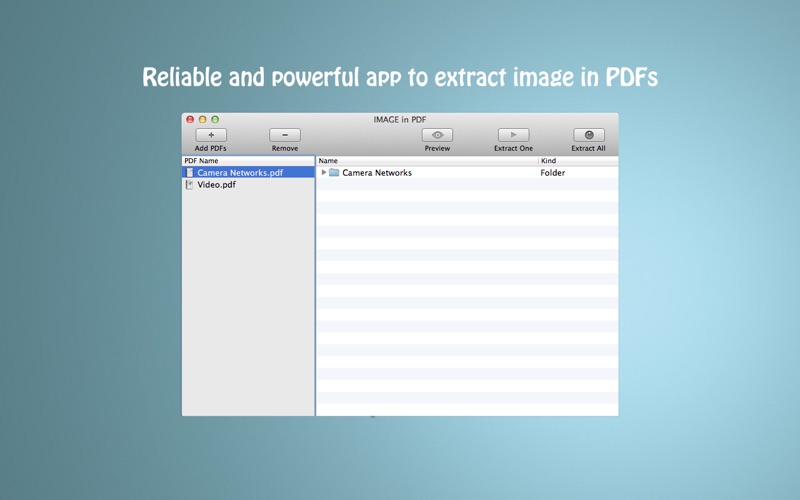
Task: Minimize the window with yellow button
Action: 203,119
